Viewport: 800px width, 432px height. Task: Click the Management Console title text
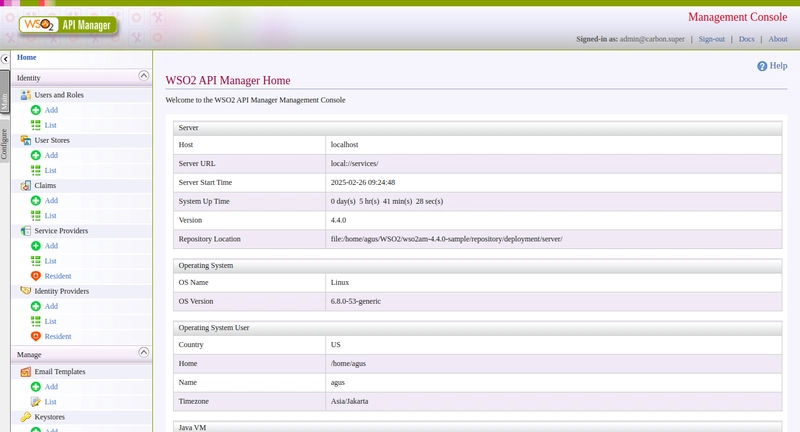pos(737,17)
